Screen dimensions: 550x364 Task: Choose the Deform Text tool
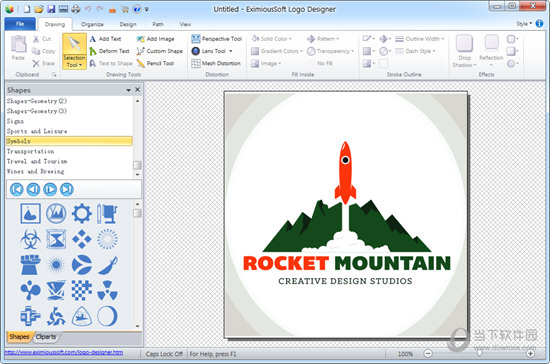click(109, 51)
